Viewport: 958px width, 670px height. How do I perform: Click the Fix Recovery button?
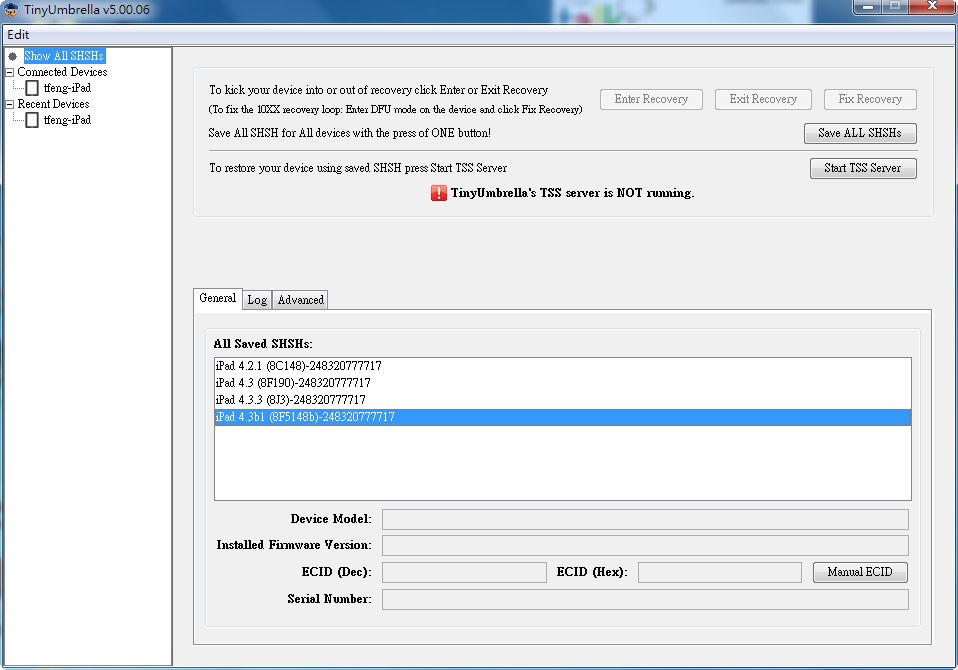pos(870,99)
